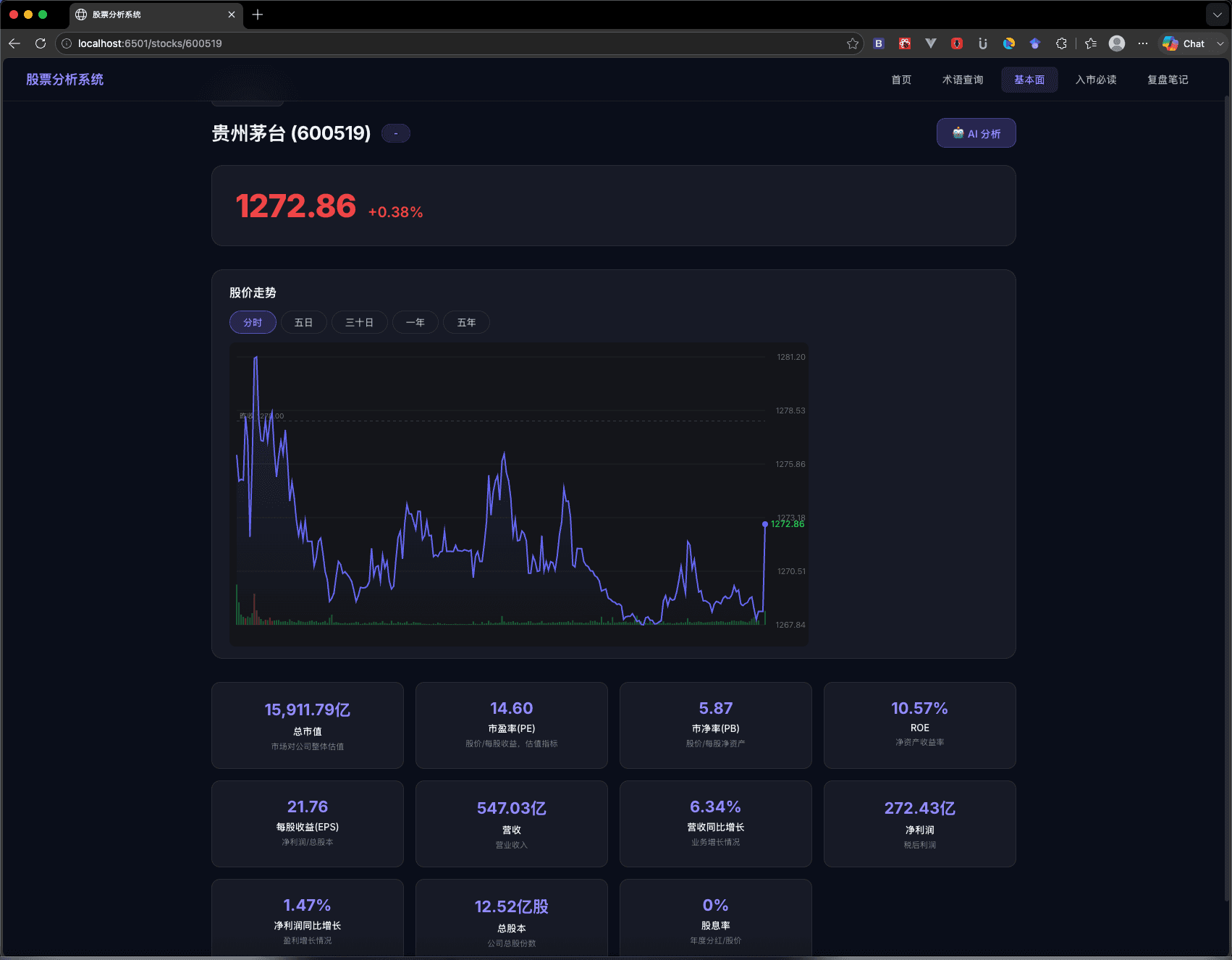Click the latest price dot on the chart line
1232x960 pixels.
(x=765, y=524)
